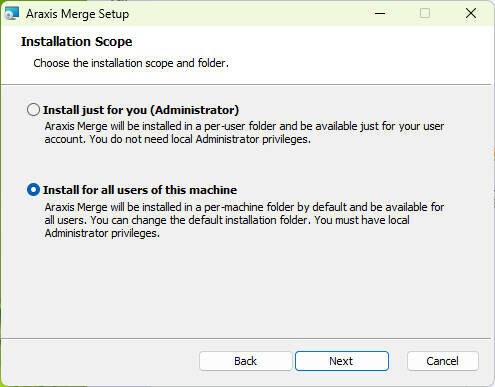This screenshot has width=495, height=387.
Task: Close the Araxis Merge Setup dialog
Action: click(x=471, y=14)
